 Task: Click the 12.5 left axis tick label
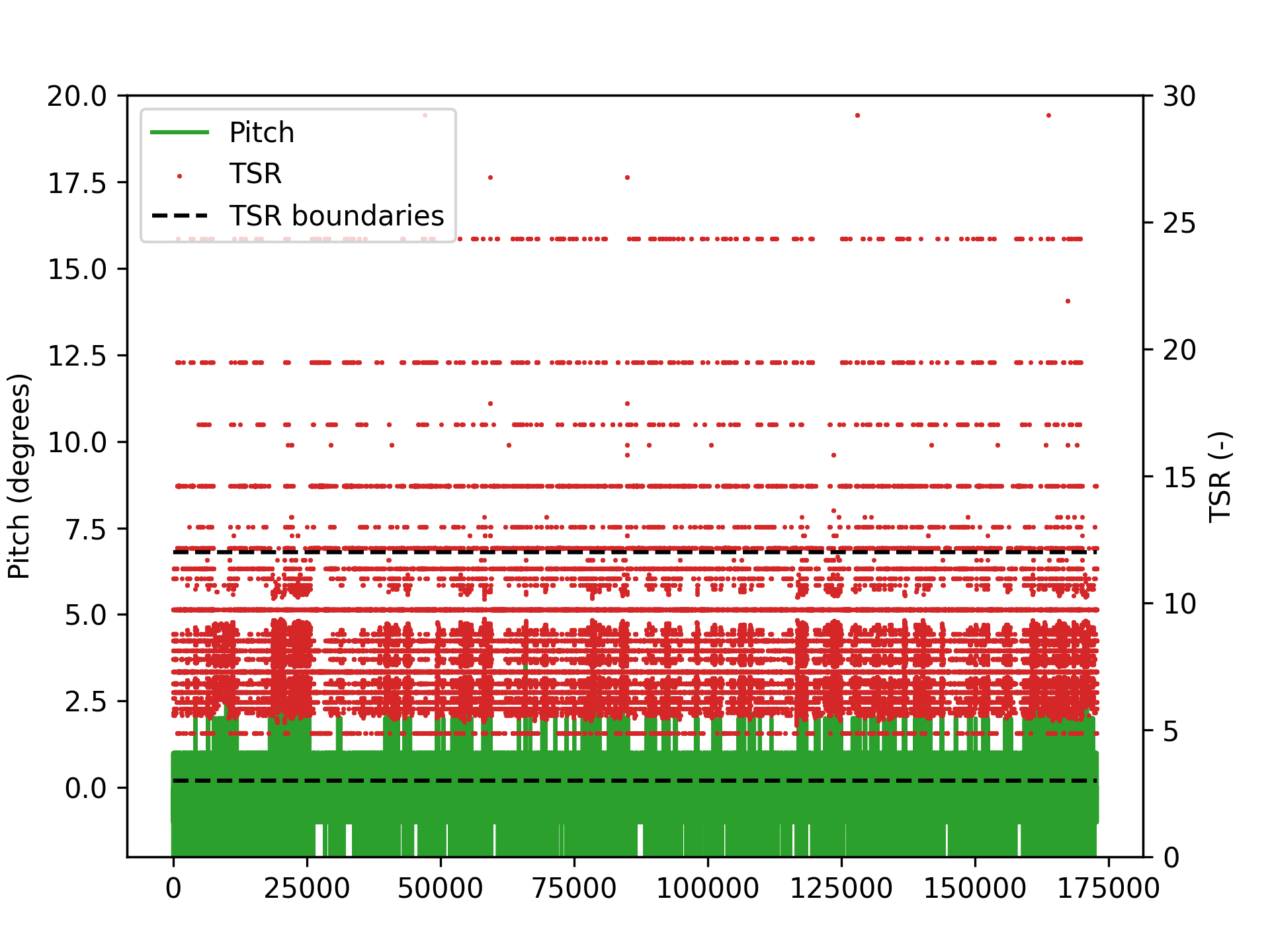pyautogui.click(x=77, y=356)
